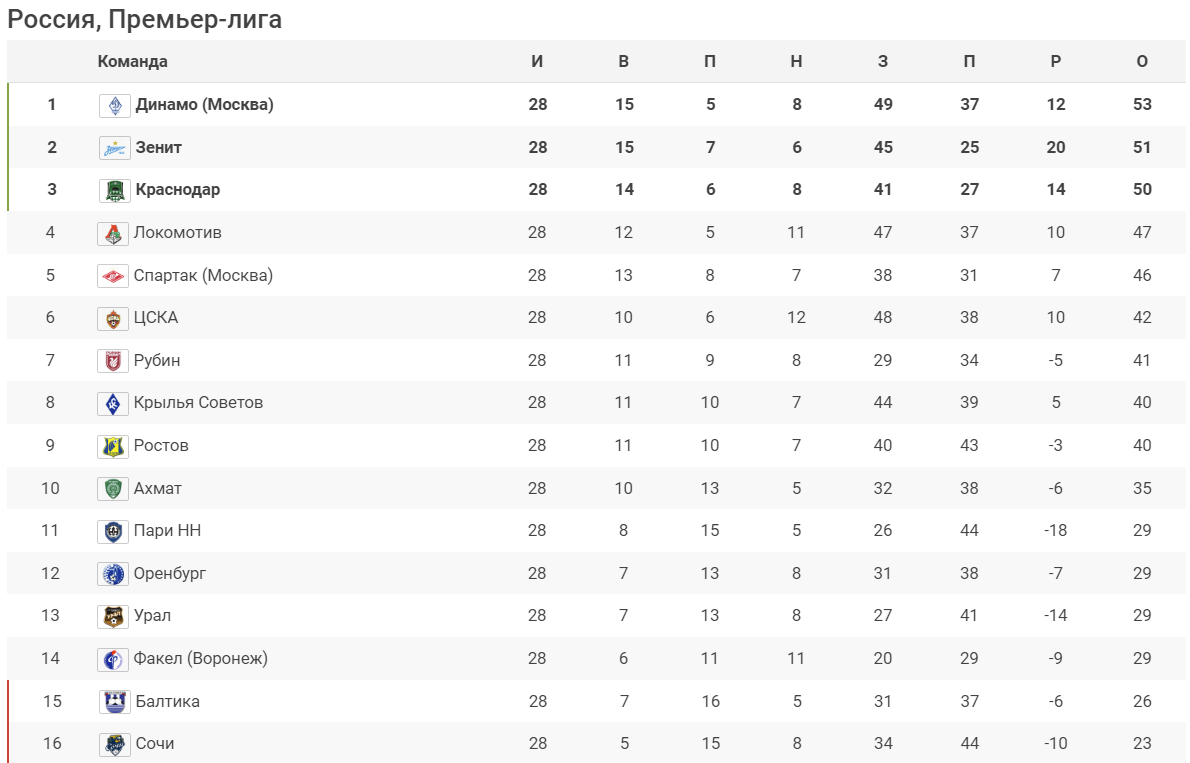Click the Ростов club logo
Image resolution: width=1190 pixels, height=763 pixels.
[x=113, y=446]
